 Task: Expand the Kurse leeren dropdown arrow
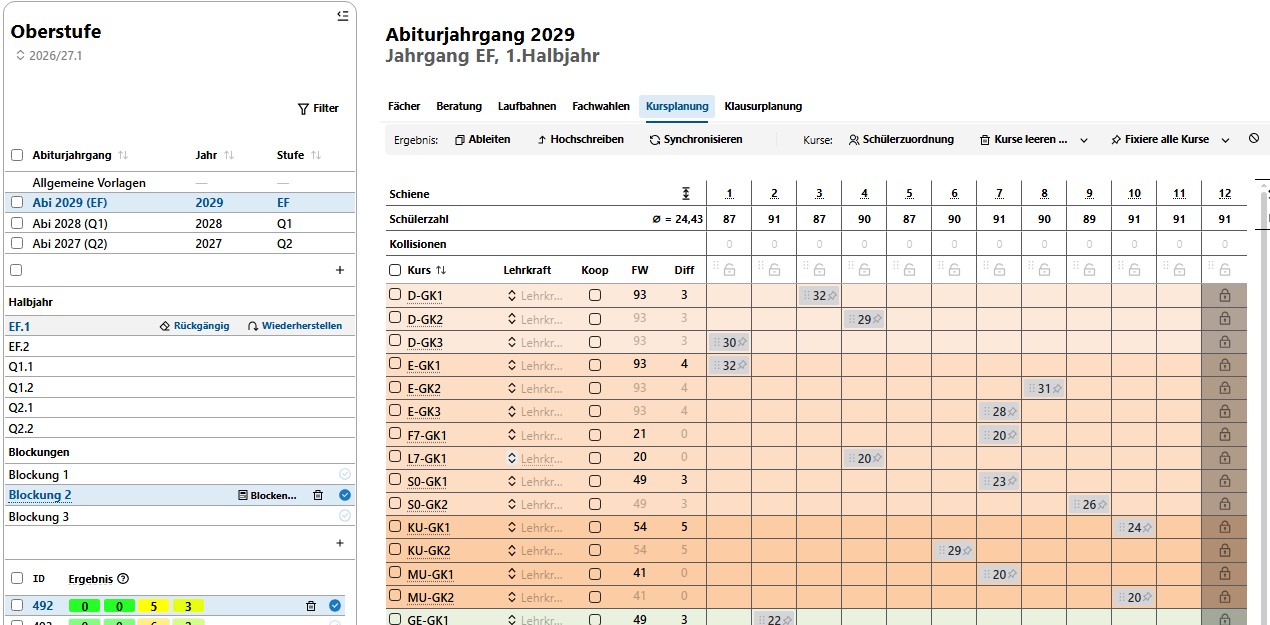coord(1083,140)
